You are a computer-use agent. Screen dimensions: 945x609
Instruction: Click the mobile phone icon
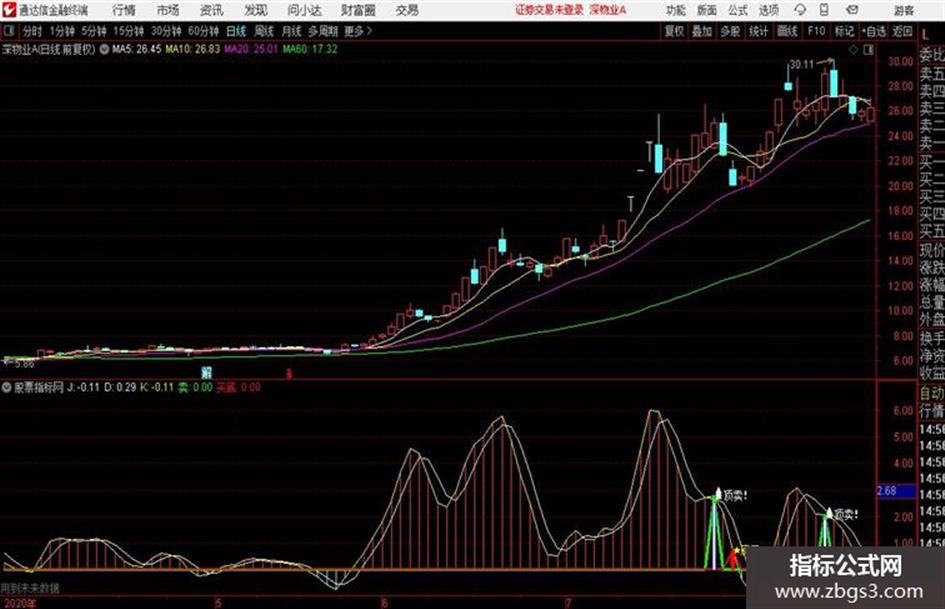click(824, 10)
